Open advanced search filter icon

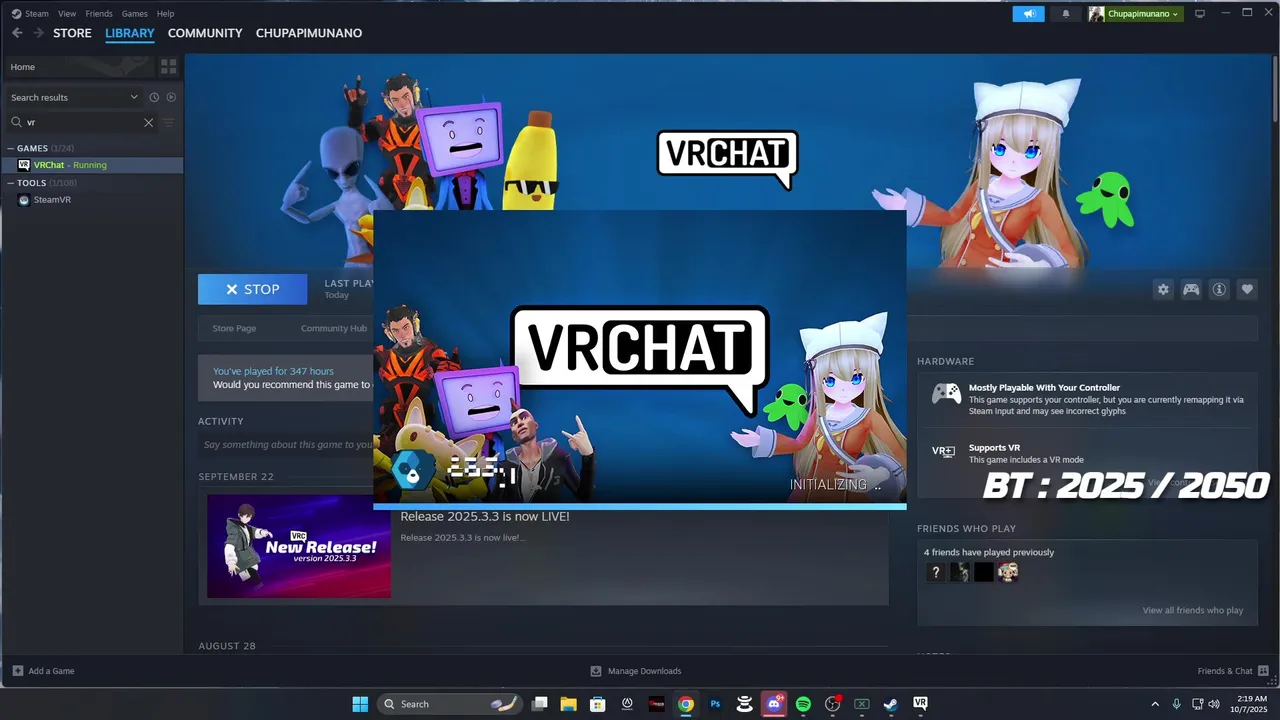(168, 122)
